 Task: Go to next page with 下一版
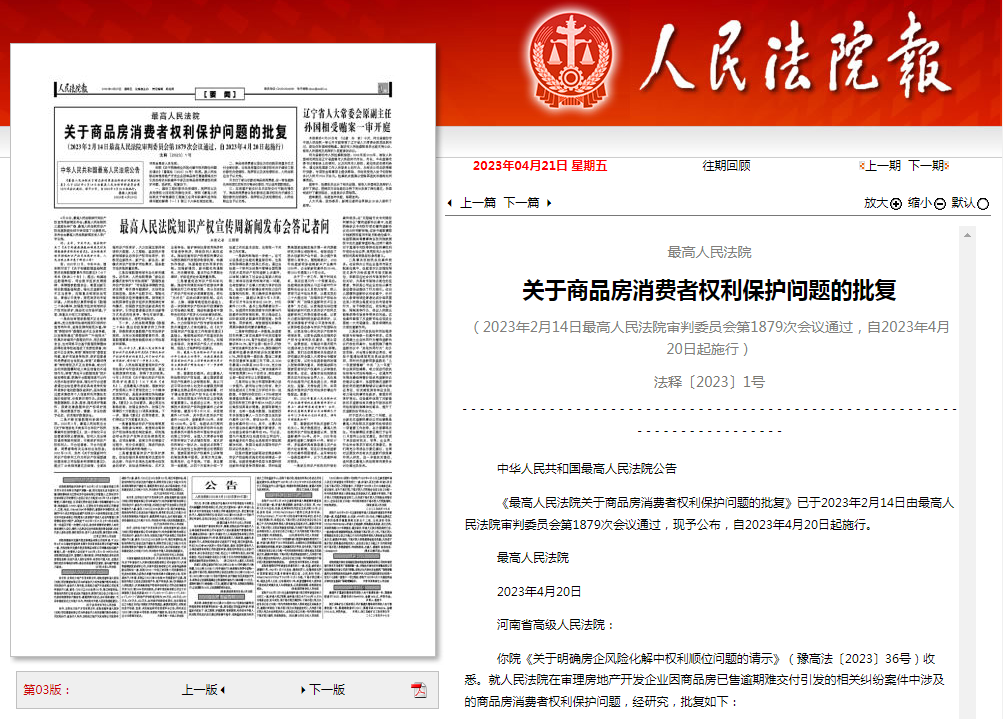pyautogui.click(x=327, y=690)
